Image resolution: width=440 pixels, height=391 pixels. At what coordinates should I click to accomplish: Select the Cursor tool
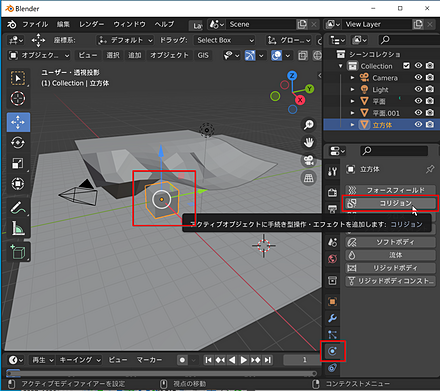[18, 99]
